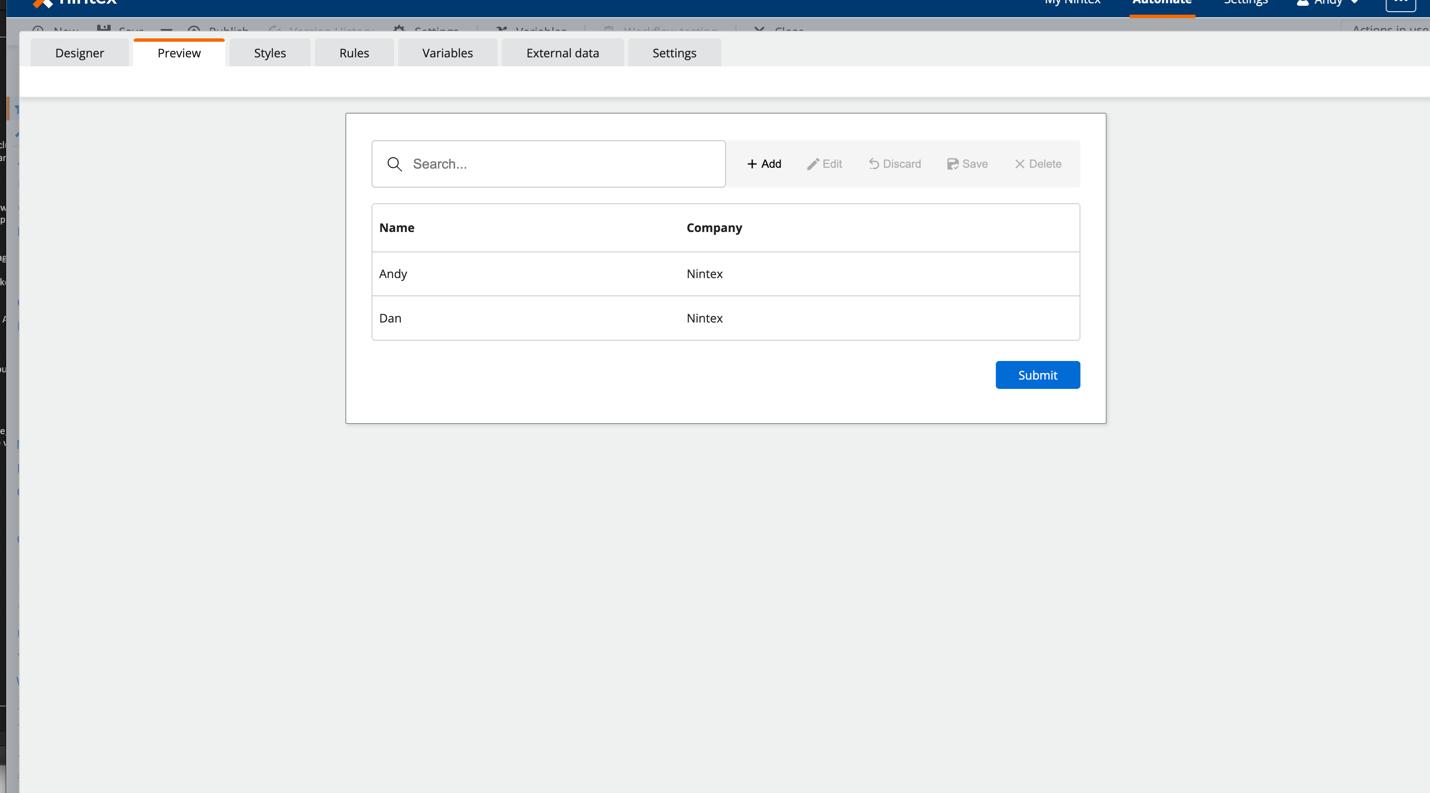Click inside the Search input field
This screenshot has height=793, width=1430.
548,163
